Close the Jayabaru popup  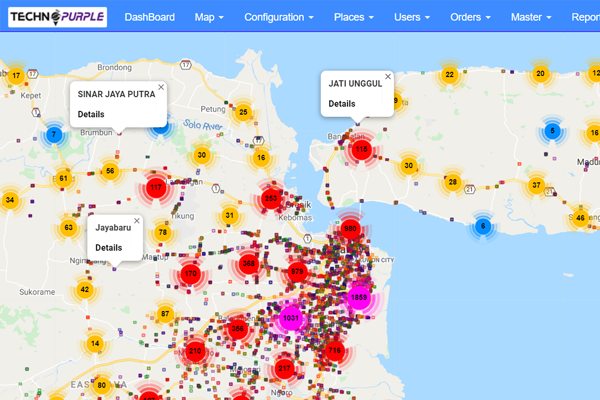pos(137,221)
